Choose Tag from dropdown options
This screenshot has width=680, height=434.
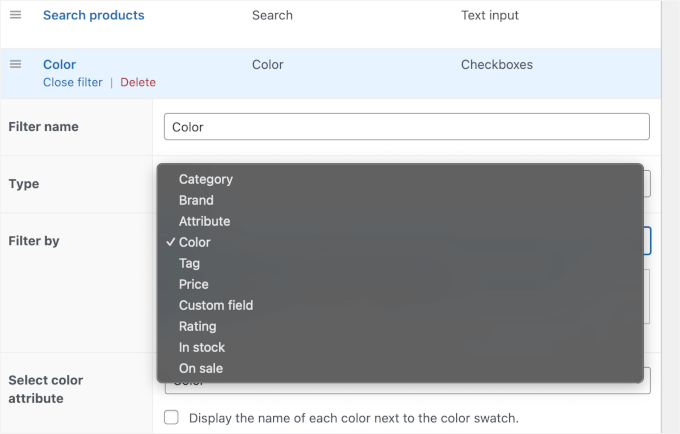coord(189,263)
